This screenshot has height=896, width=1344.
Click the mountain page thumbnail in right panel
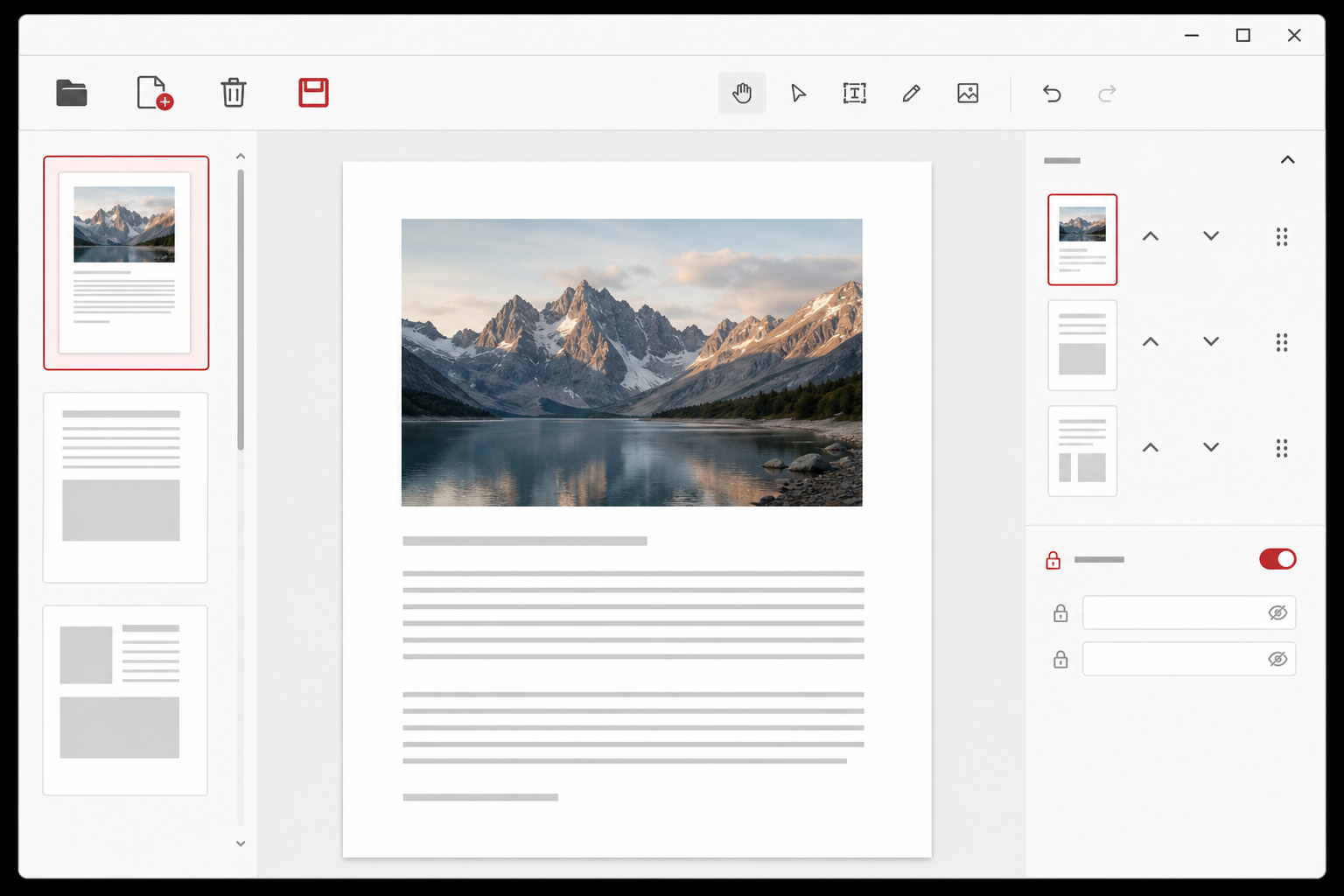click(x=1082, y=240)
